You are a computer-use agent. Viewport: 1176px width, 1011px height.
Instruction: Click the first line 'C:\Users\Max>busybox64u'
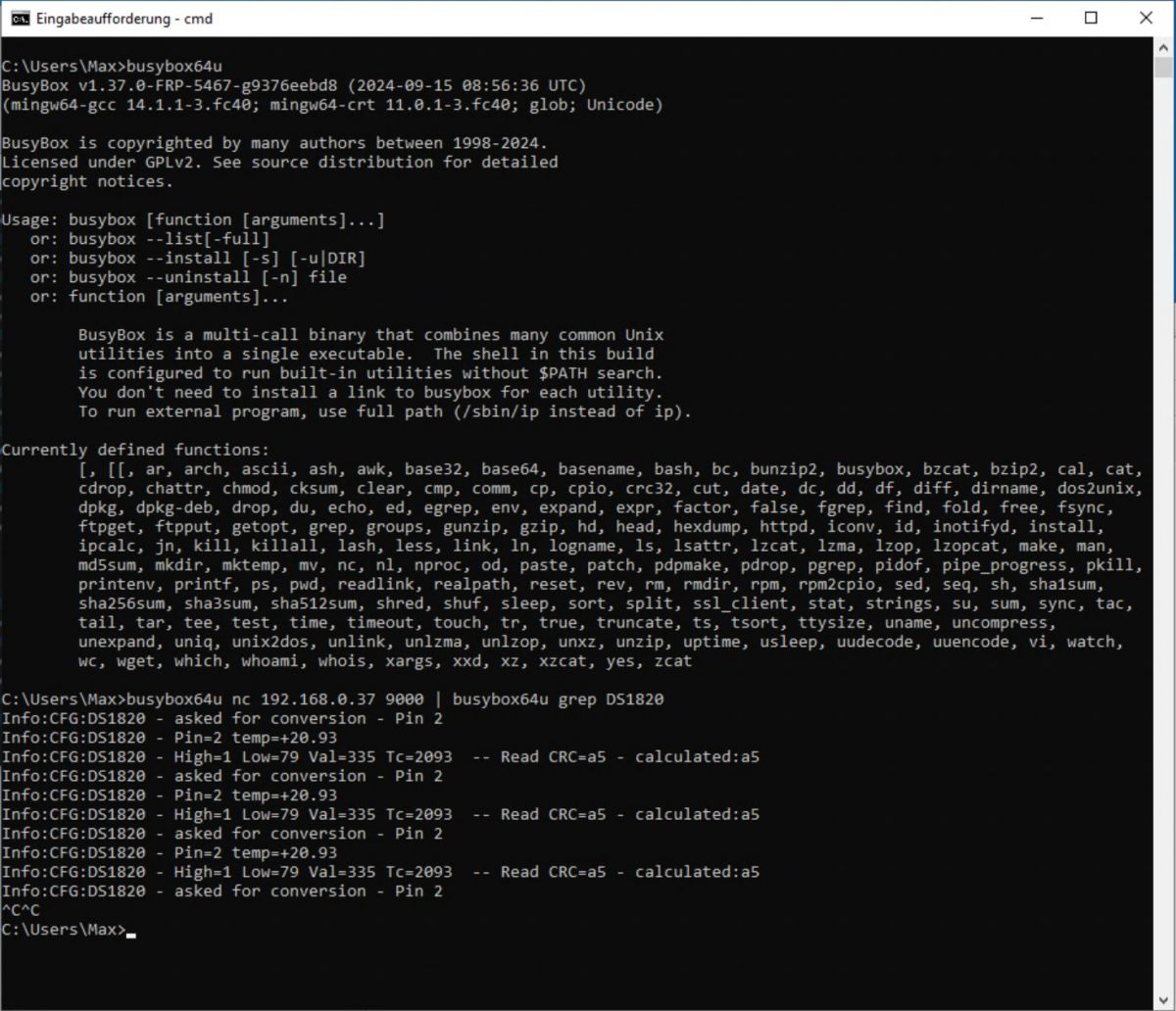[112, 67]
